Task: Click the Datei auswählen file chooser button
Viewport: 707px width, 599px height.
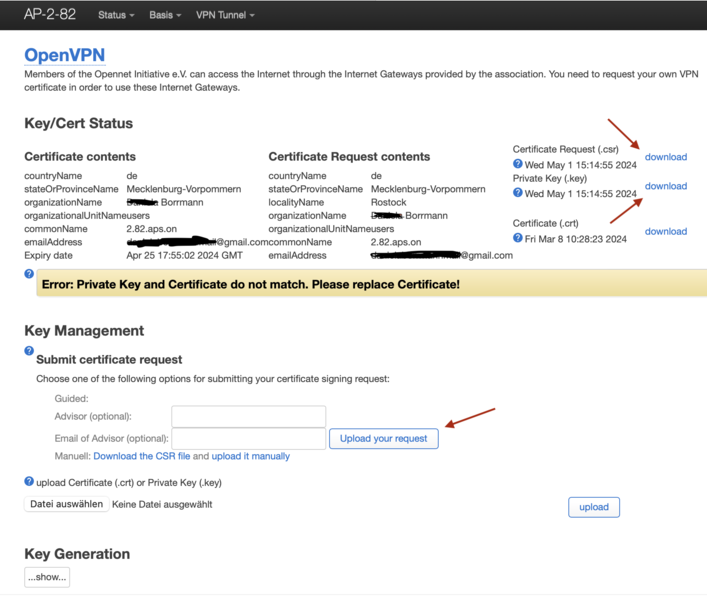Action: (x=66, y=504)
